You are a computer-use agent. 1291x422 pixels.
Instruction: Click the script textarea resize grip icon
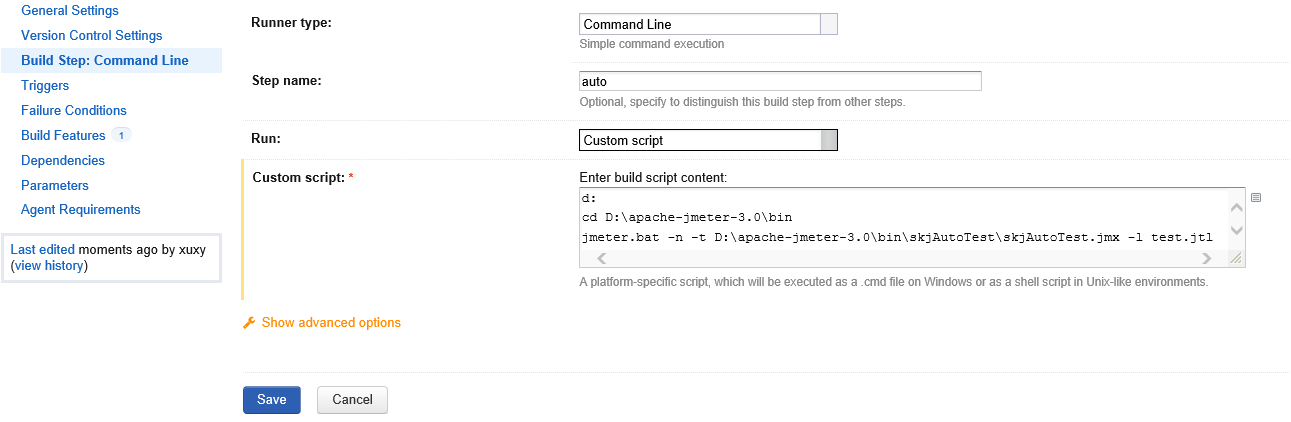[1236, 258]
